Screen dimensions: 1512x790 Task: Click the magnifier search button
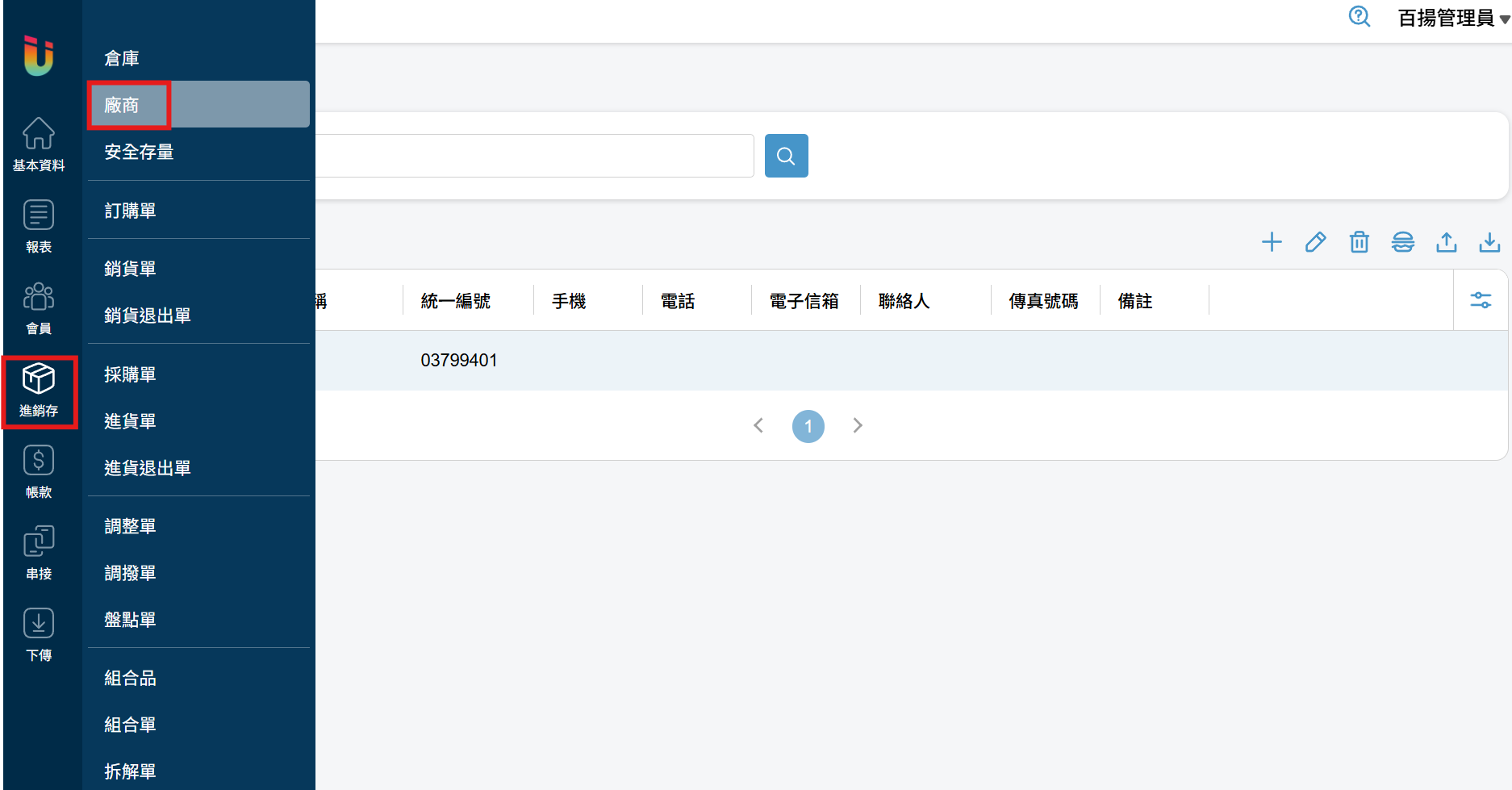point(786,156)
